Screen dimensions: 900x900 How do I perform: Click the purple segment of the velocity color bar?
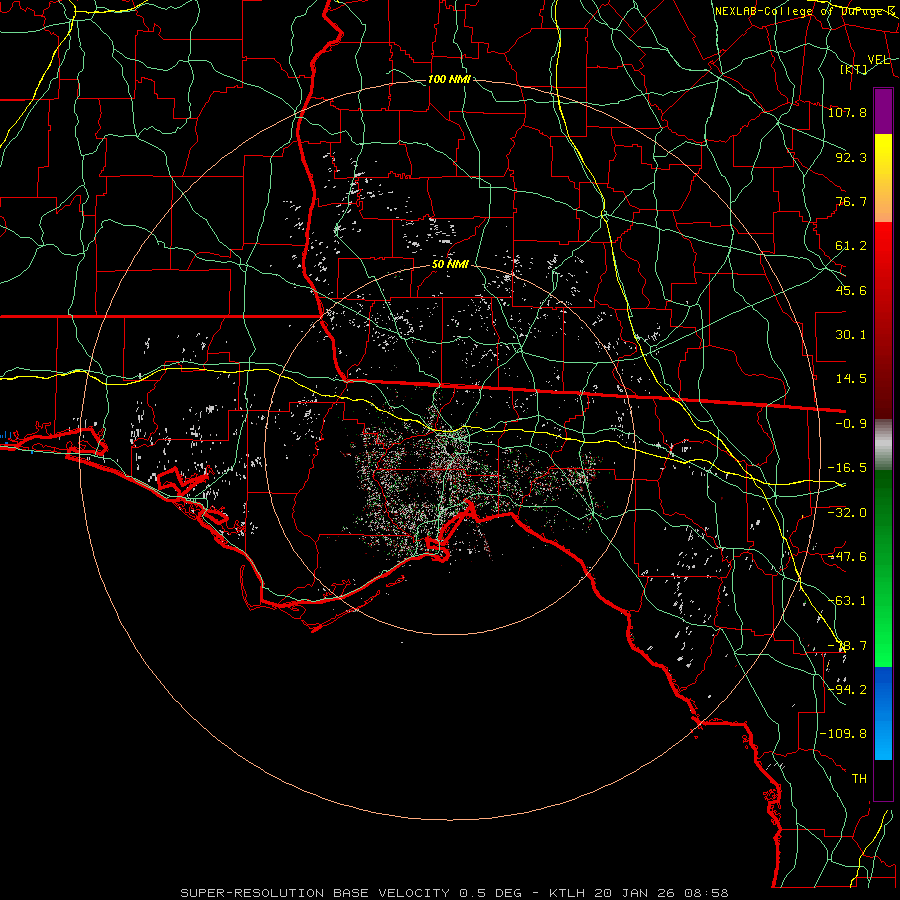coord(883,111)
